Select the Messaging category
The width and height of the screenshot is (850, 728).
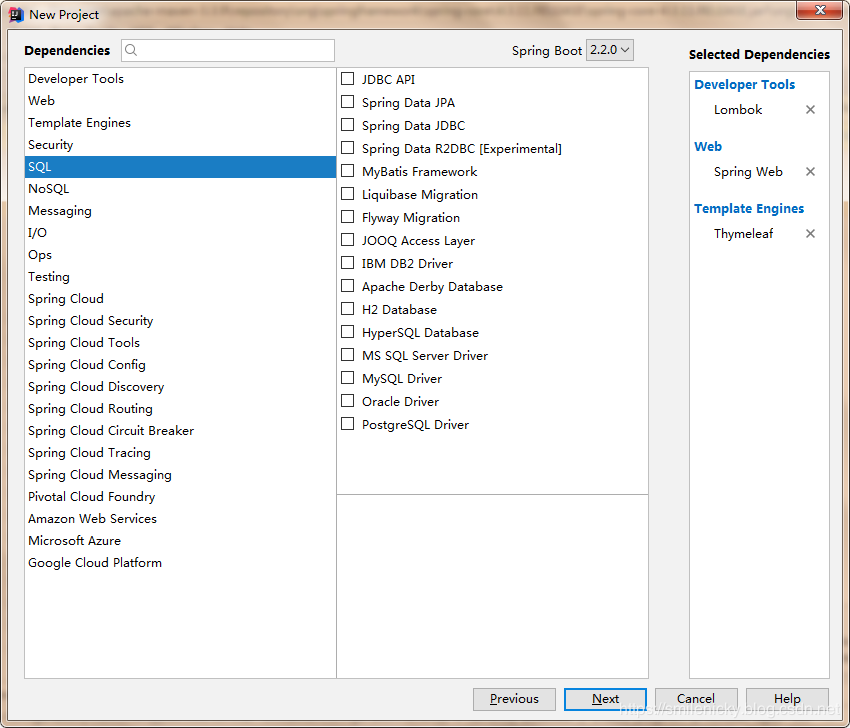[x=180, y=211]
